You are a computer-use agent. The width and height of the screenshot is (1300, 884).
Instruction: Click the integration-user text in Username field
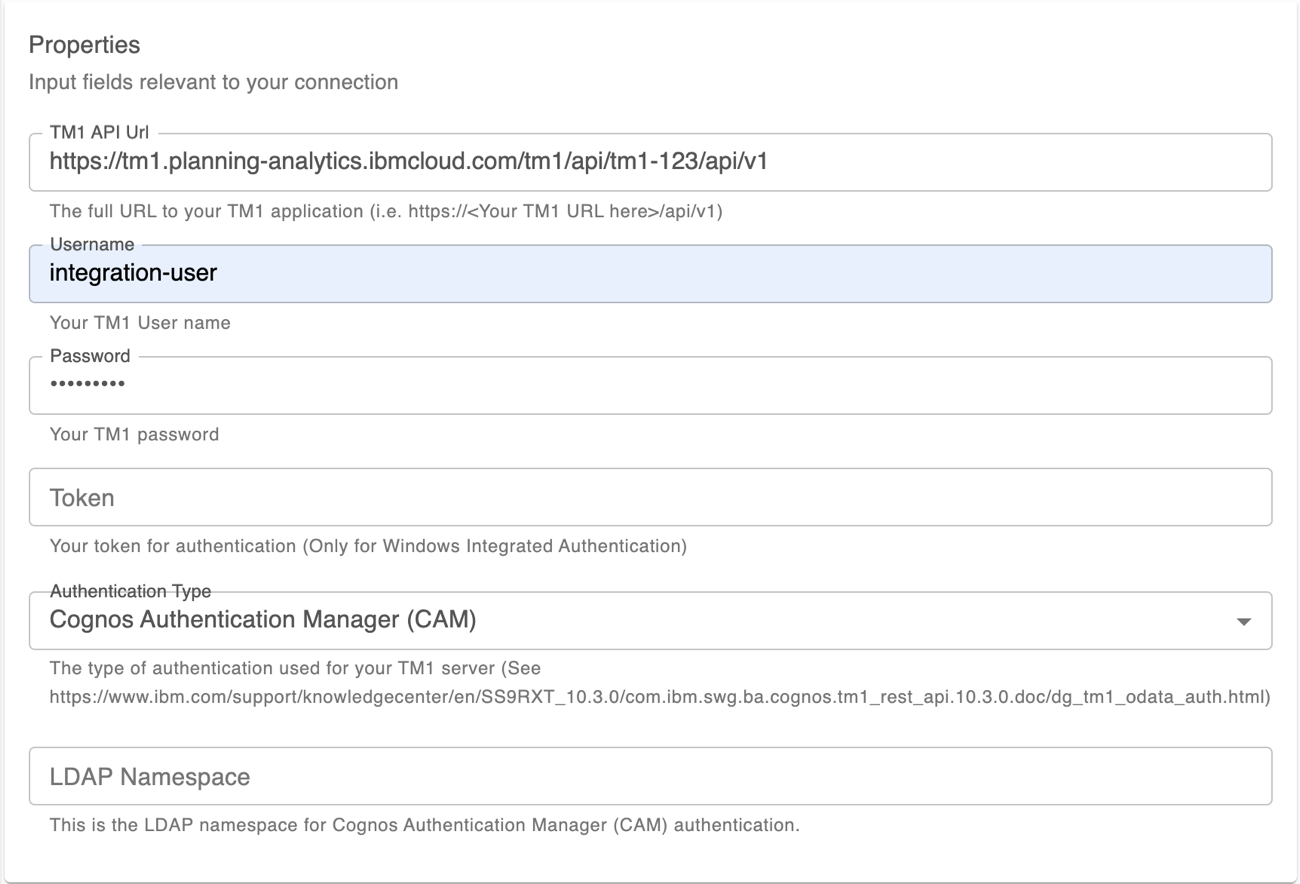pyautogui.click(x=132, y=273)
